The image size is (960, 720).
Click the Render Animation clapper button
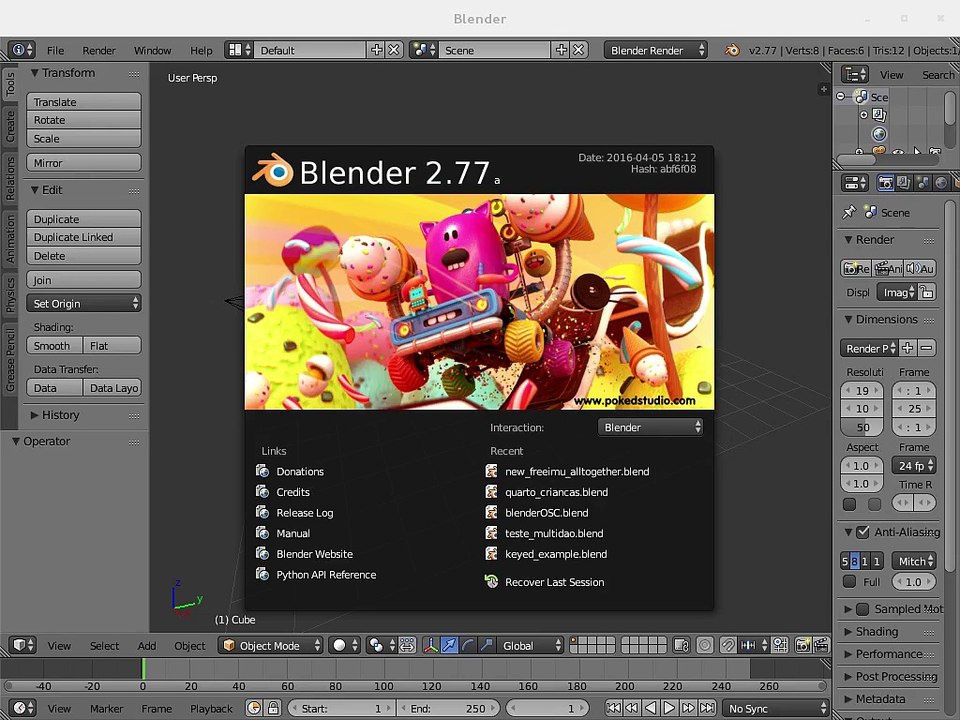(888, 268)
